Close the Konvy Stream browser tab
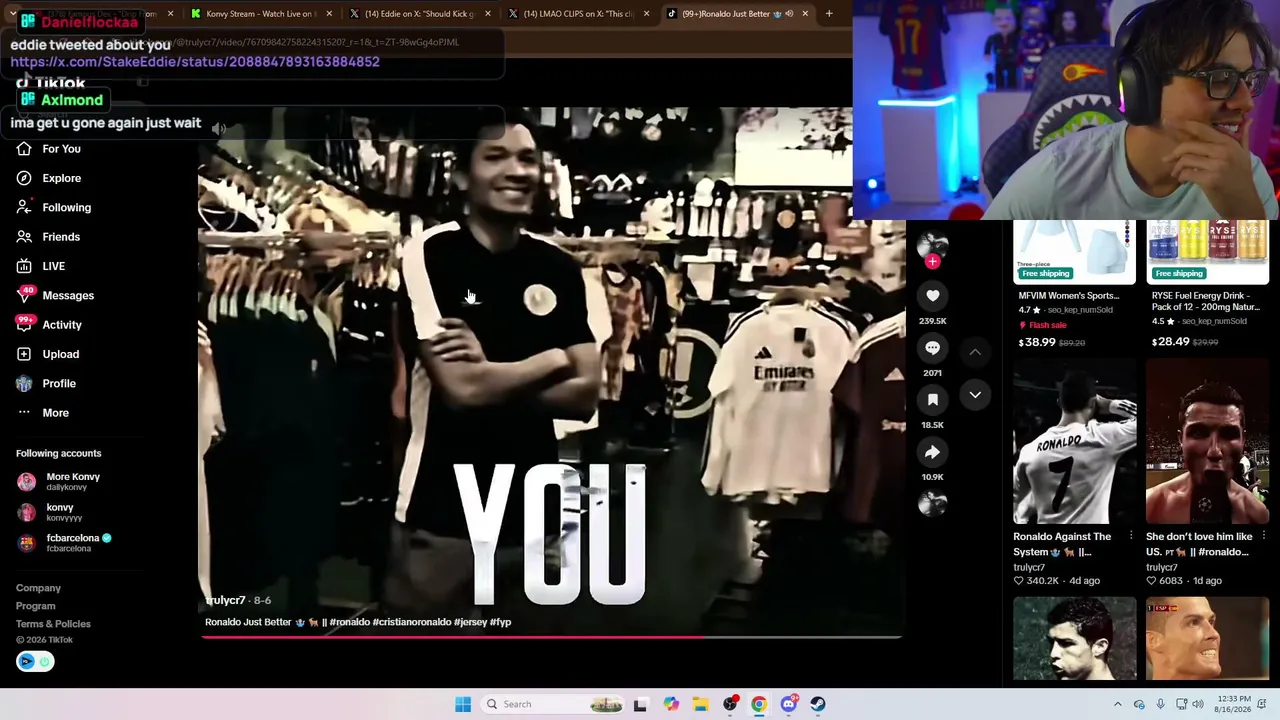 click(x=329, y=14)
